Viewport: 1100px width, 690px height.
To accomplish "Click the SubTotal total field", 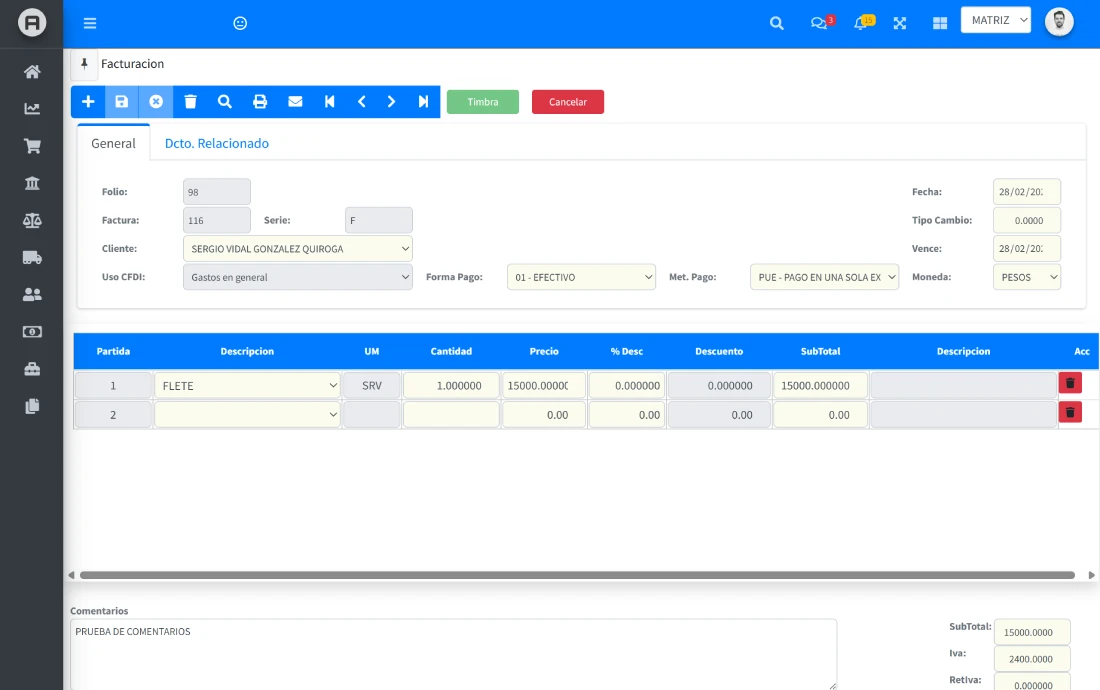I will coord(1032,632).
